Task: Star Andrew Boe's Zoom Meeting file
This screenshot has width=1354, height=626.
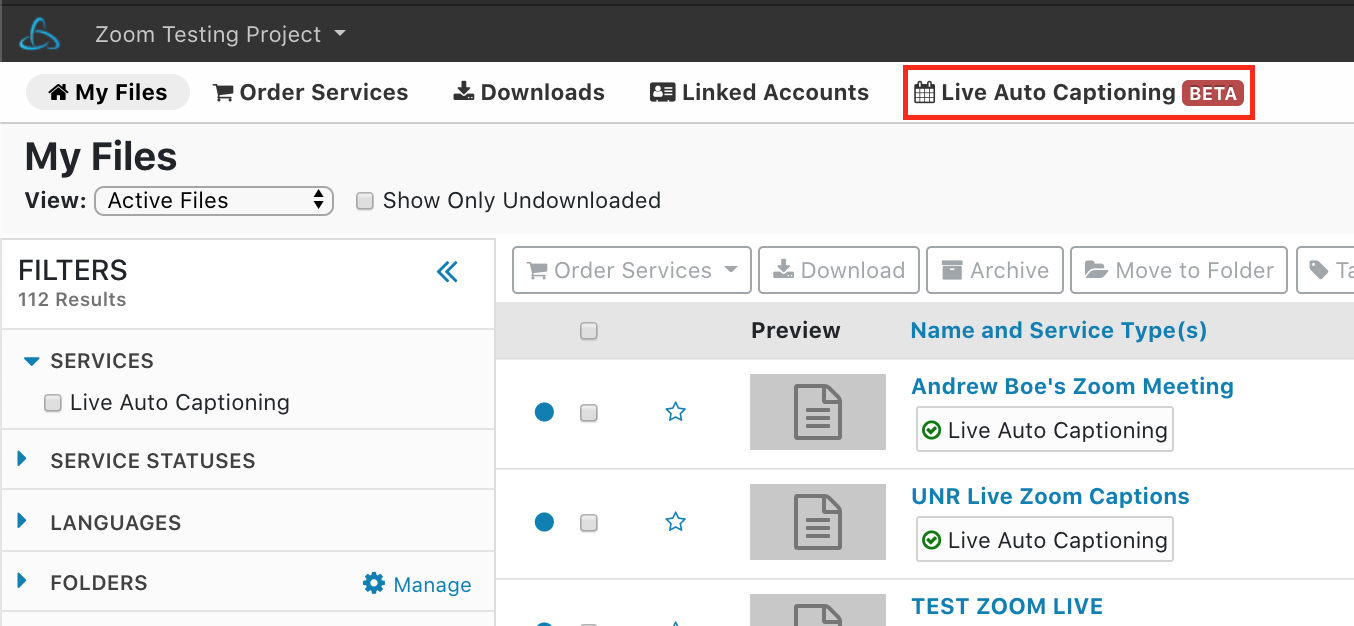Action: [x=676, y=411]
